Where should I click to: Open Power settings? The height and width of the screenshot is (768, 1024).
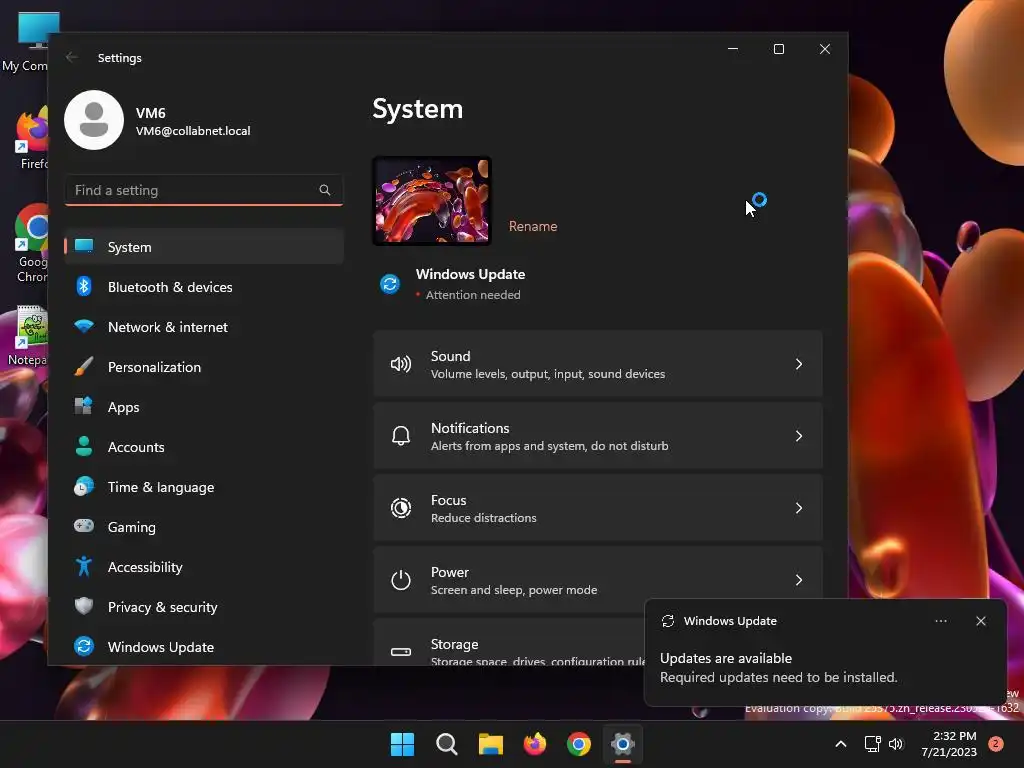point(598,580)
